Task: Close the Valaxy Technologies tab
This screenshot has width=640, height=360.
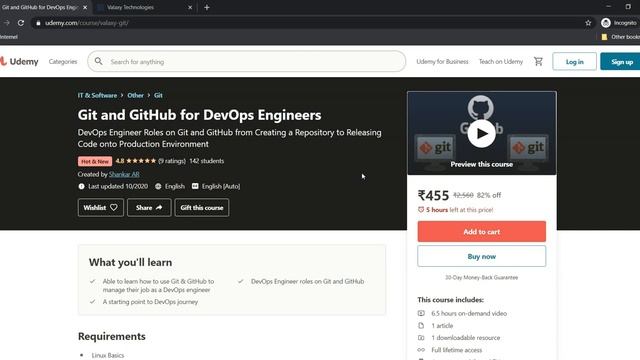Action: (190, 7)
